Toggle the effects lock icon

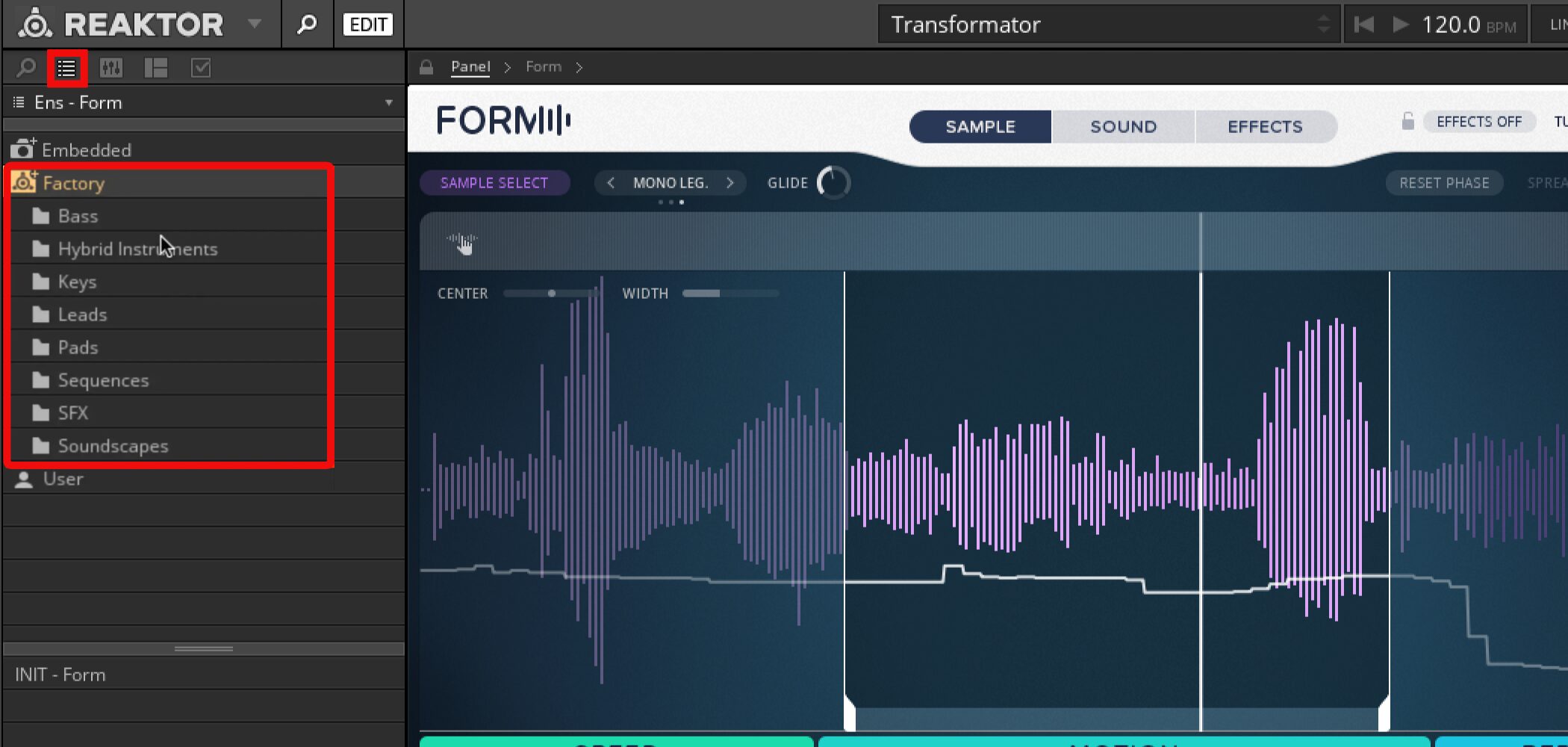(1407, 121)
